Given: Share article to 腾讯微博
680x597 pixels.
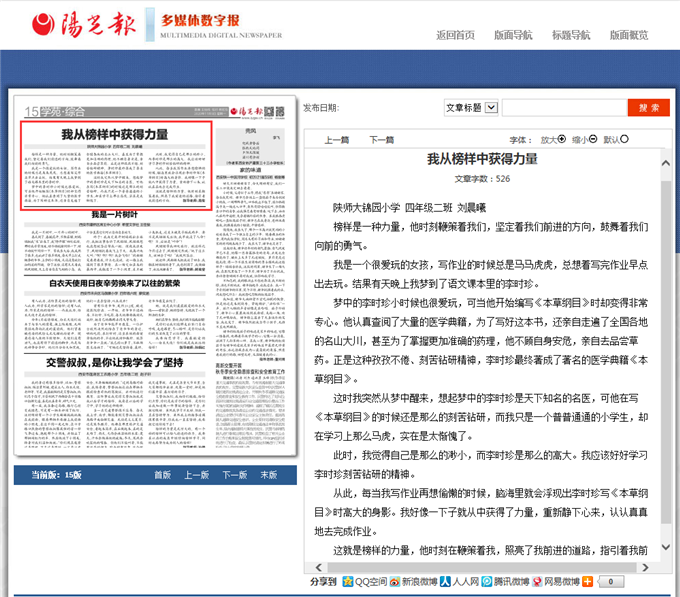Looking at the screenshot, I should coord(505,582).
